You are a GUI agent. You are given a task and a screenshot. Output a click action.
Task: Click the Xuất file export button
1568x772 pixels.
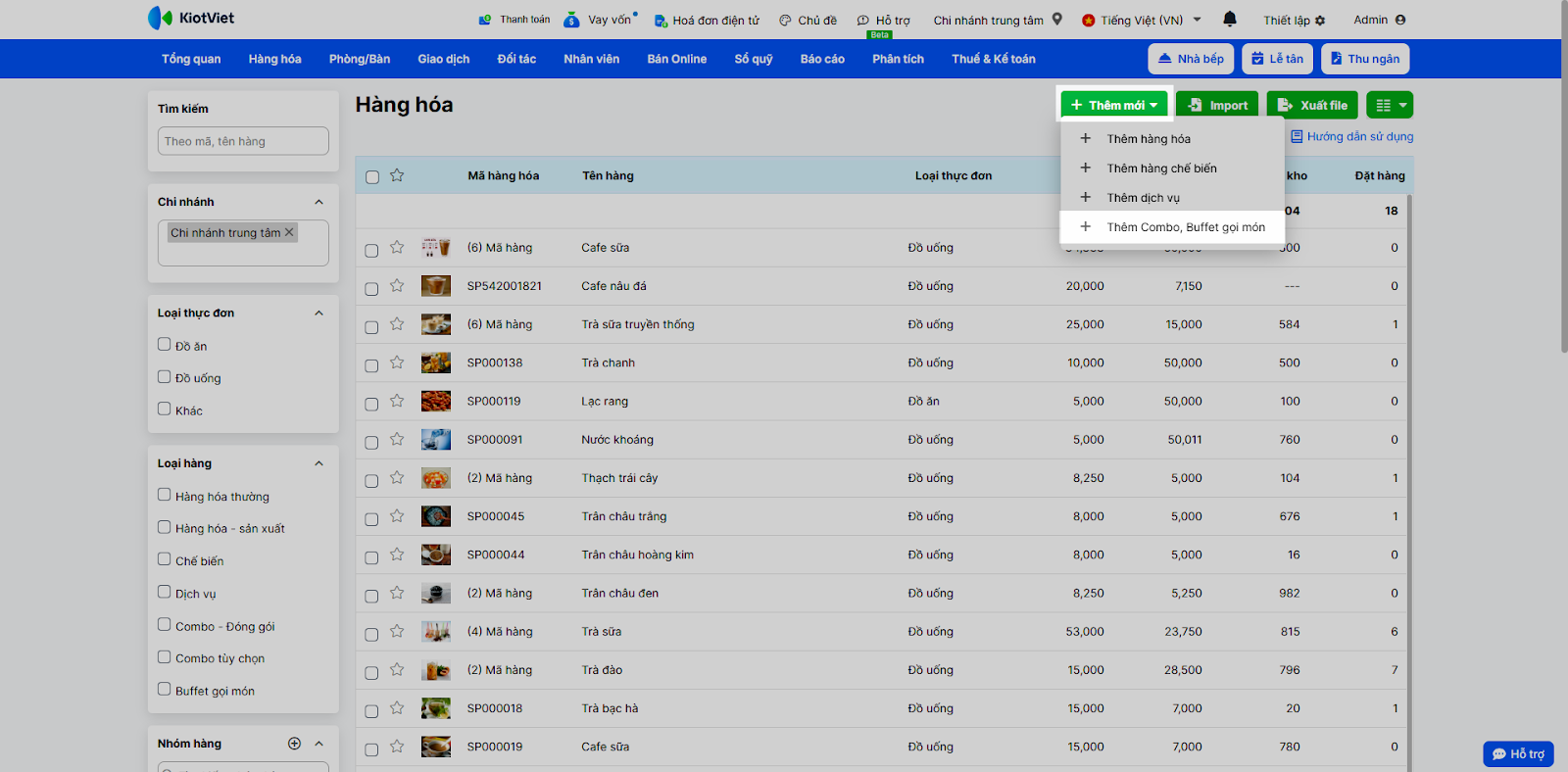click(x=1311, y=105)
